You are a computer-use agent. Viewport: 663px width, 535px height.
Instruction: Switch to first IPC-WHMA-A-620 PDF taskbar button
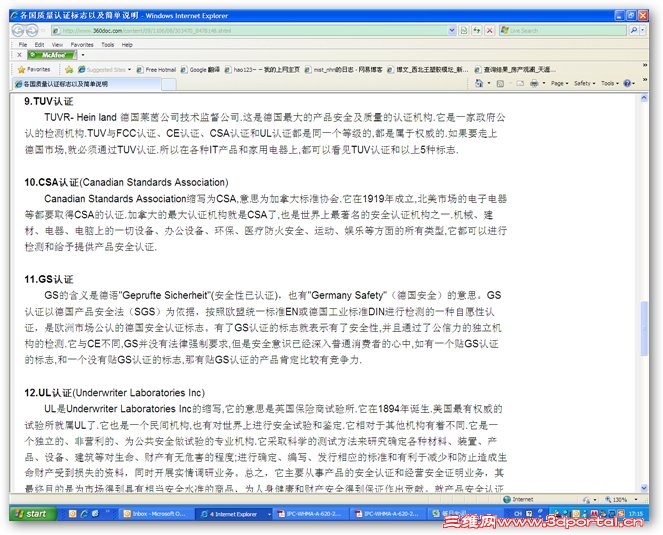[x=312, y=514]
